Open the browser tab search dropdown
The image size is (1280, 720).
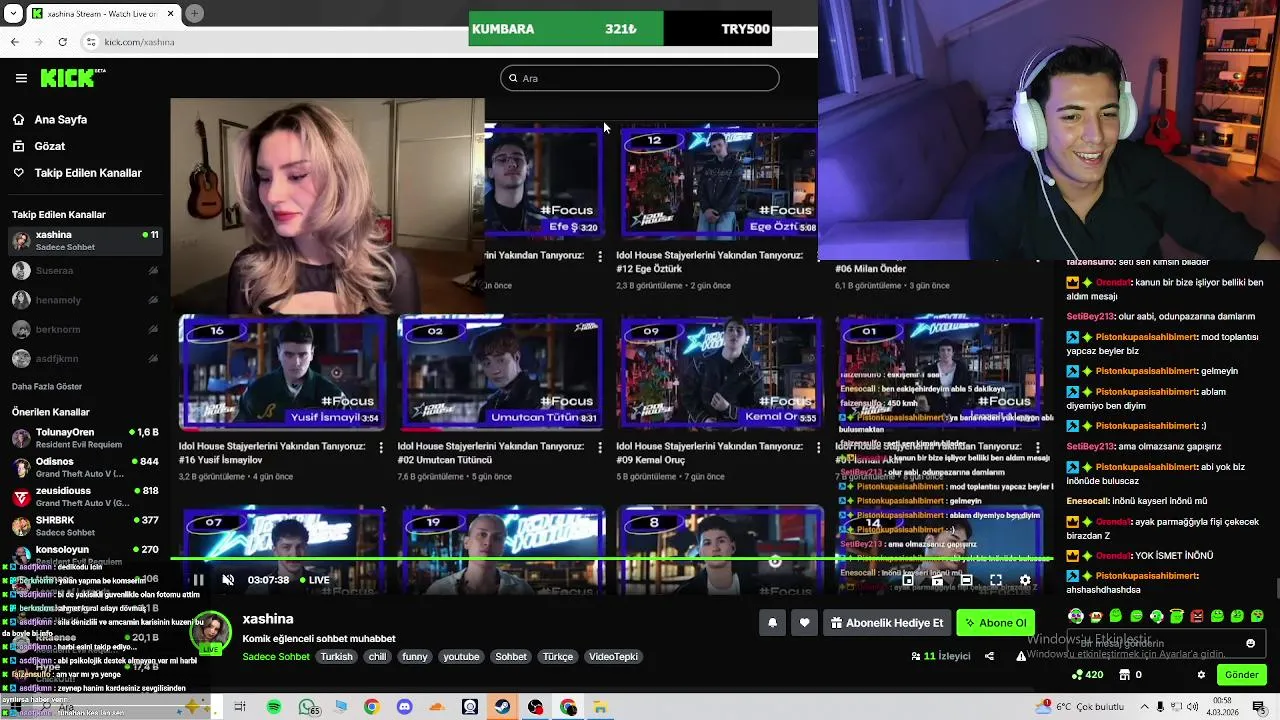(x=13, y=13)
